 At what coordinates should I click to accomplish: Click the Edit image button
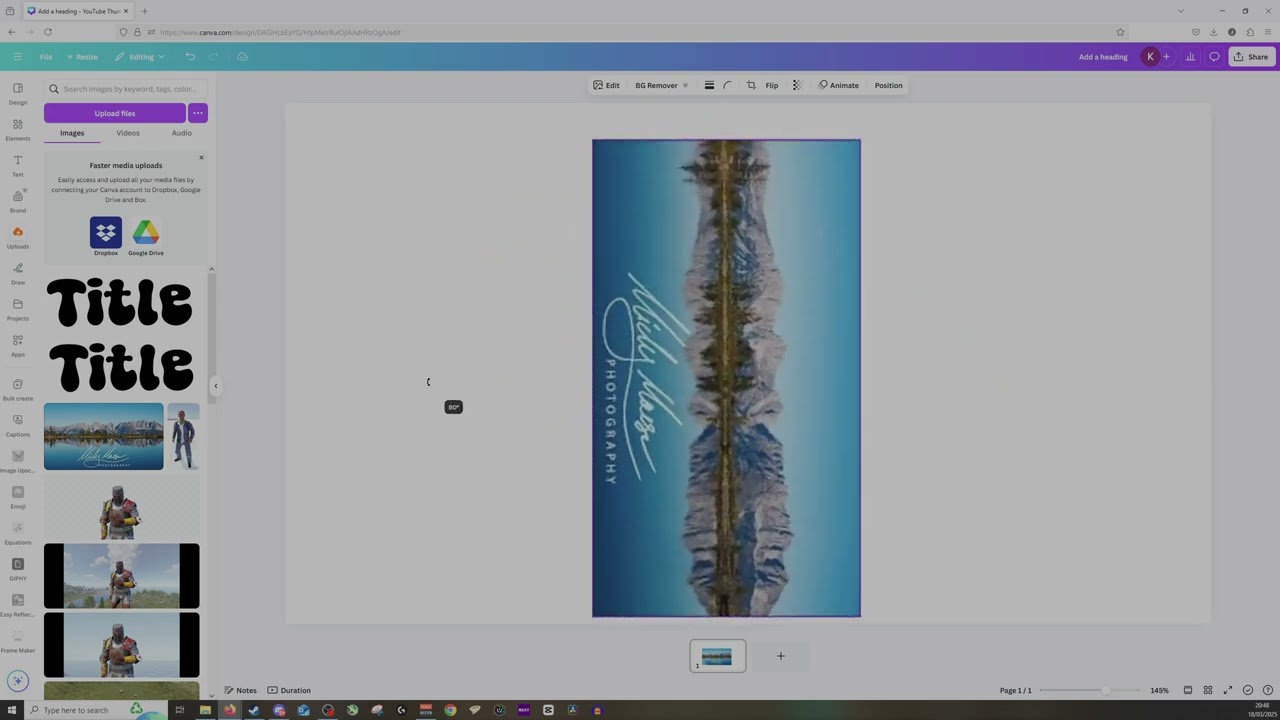pos(606,85)
